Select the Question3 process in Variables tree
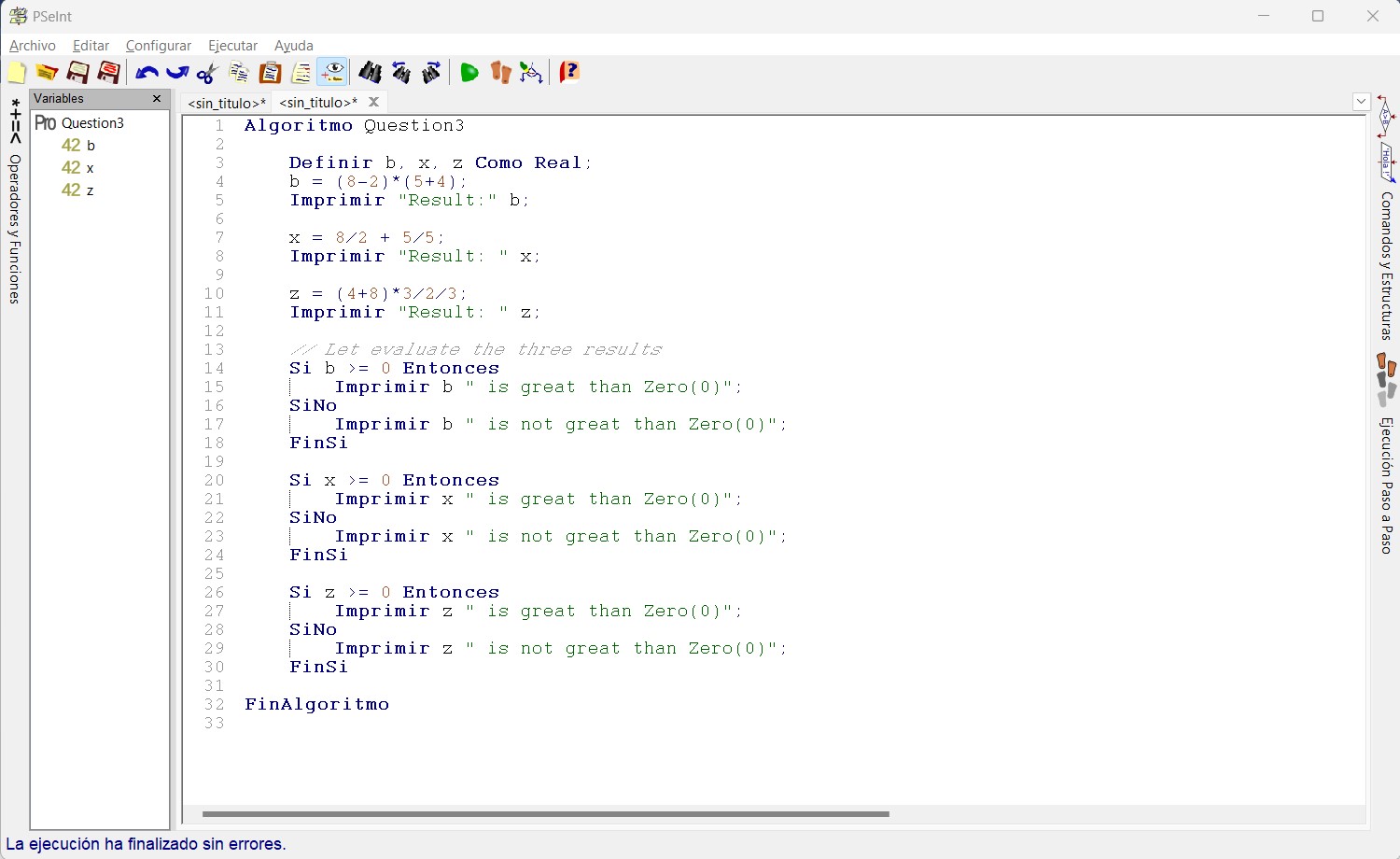 click(92, 123)
